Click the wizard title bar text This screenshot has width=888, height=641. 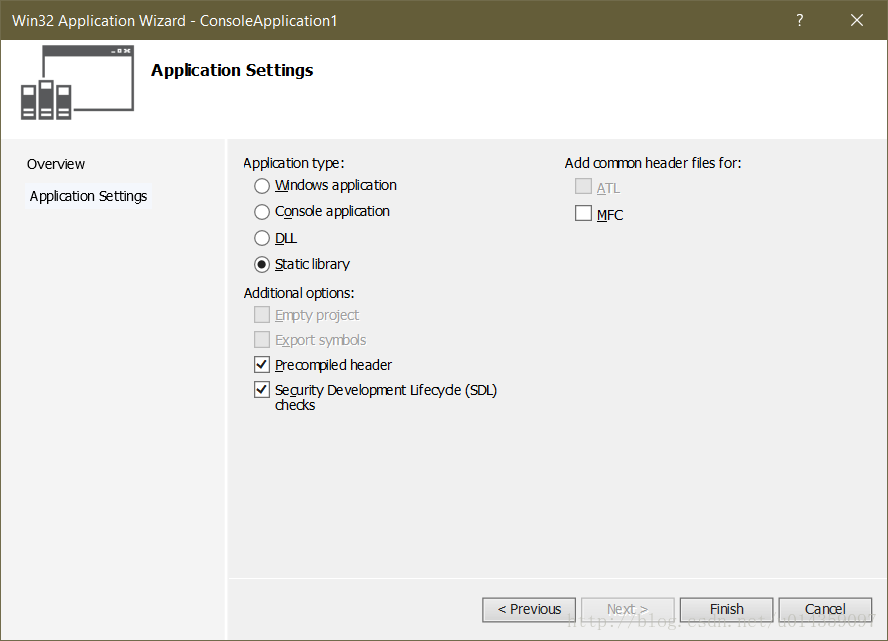175,21
